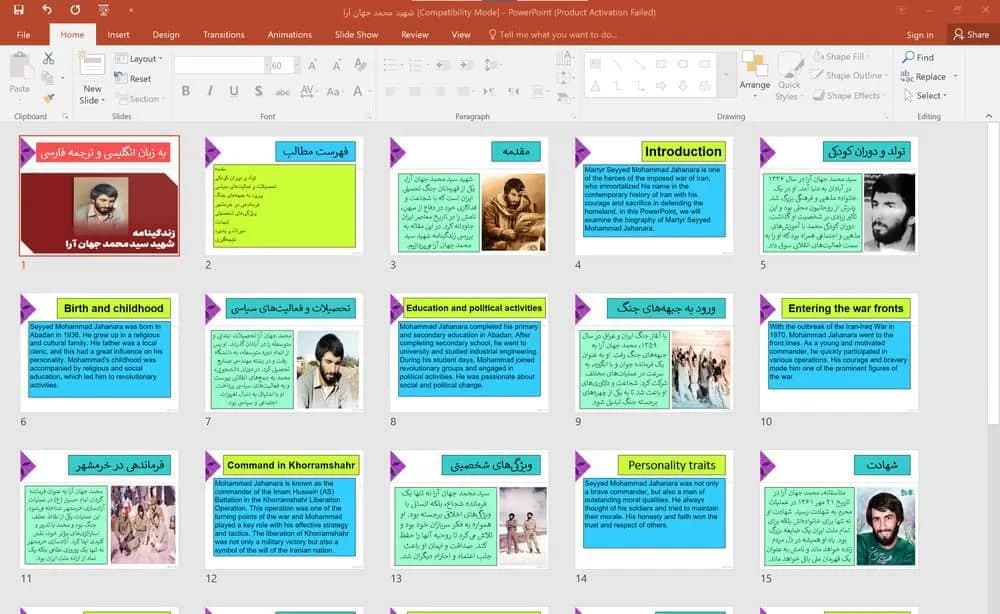Click the Save icon in quick access toolbar
The height and width of the screenshot is (614, 1000).
coord(18,10)
